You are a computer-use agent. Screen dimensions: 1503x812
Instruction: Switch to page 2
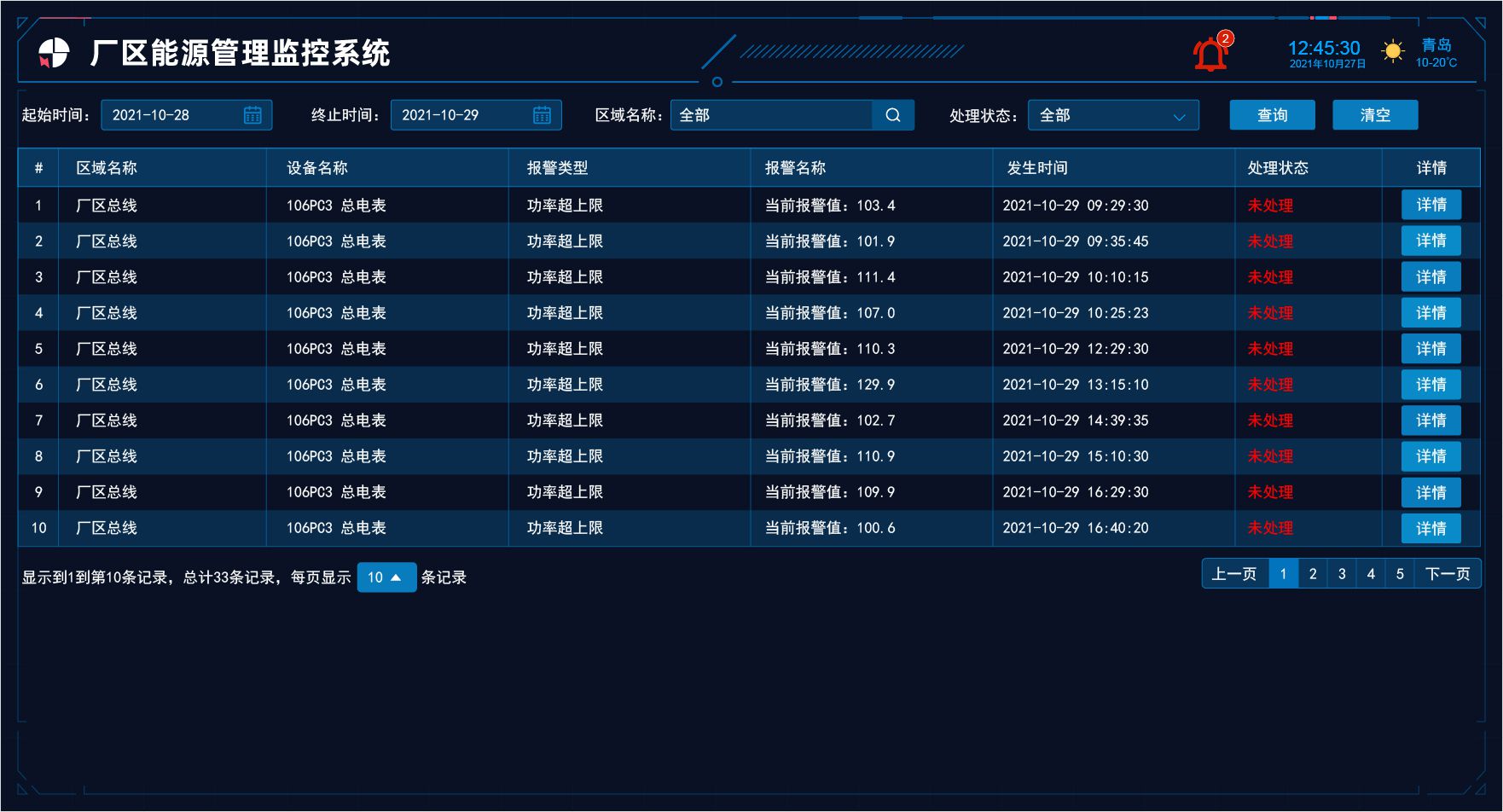click(x=1313, y=574)
